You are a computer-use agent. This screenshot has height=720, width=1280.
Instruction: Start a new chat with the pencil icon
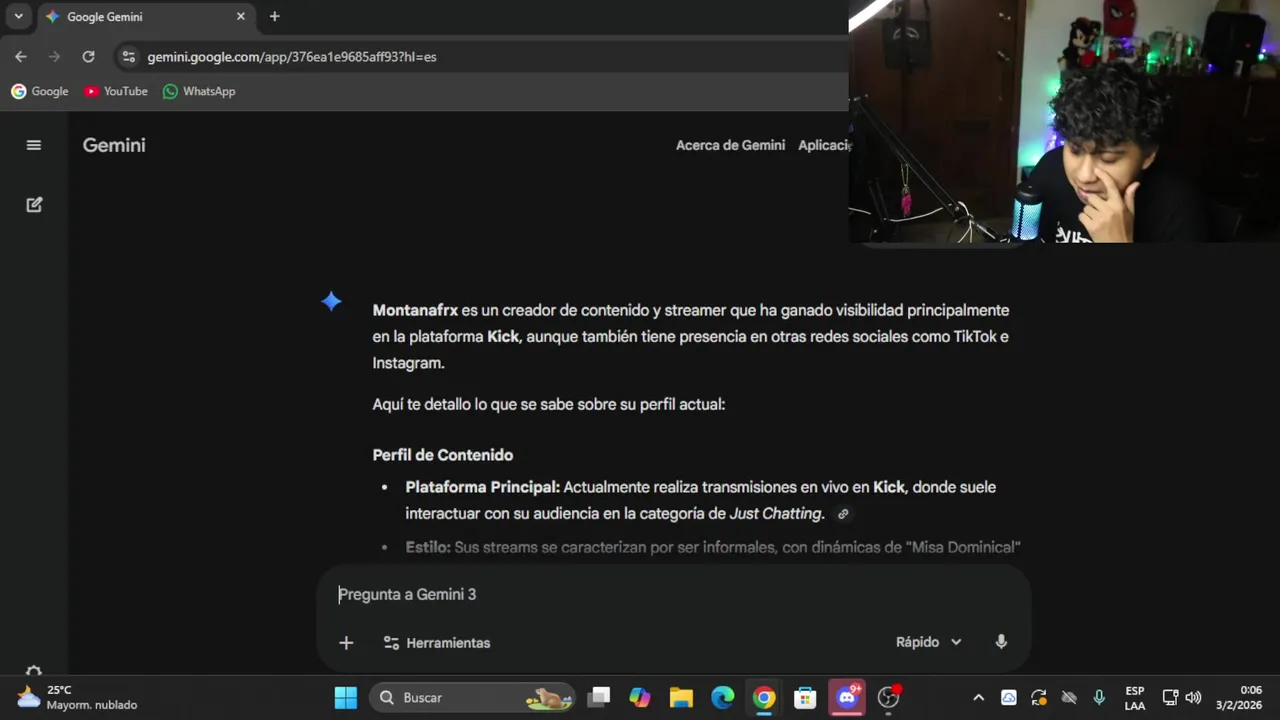(34, 204)
